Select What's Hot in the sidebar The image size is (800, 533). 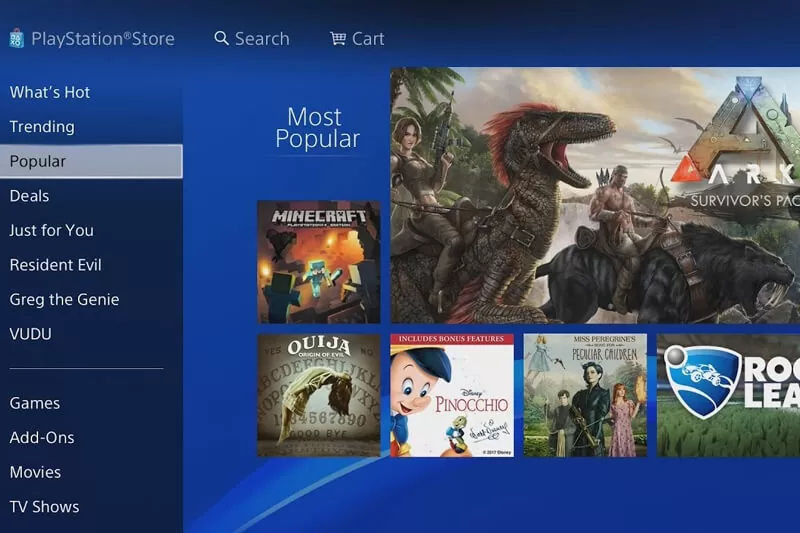point(50,92)
